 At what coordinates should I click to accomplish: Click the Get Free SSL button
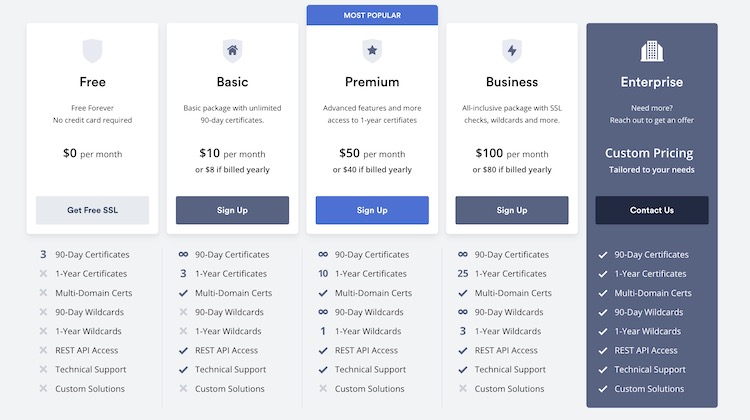92,210
